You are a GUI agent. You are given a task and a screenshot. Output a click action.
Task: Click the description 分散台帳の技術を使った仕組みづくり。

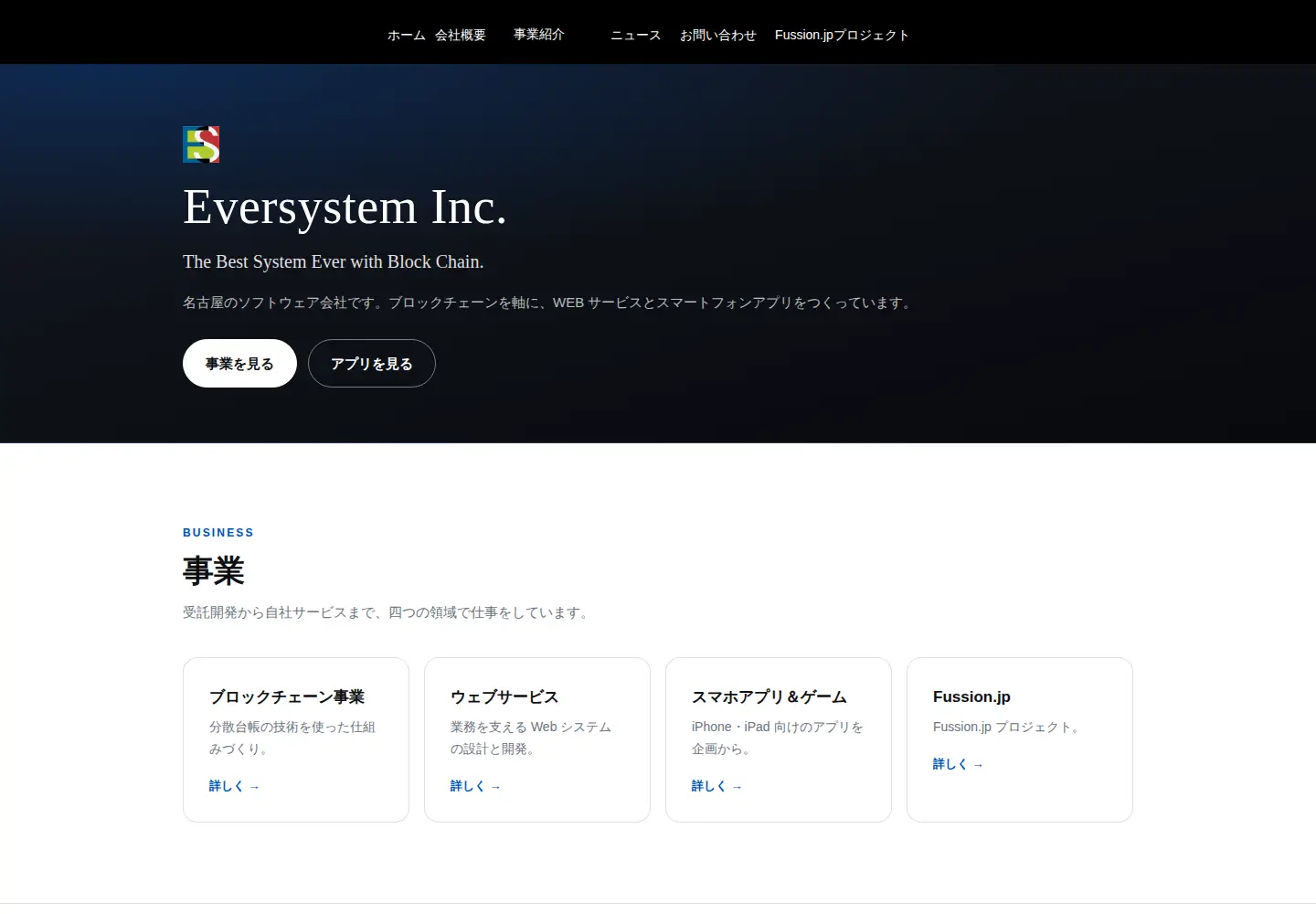(x=292, y=738)
